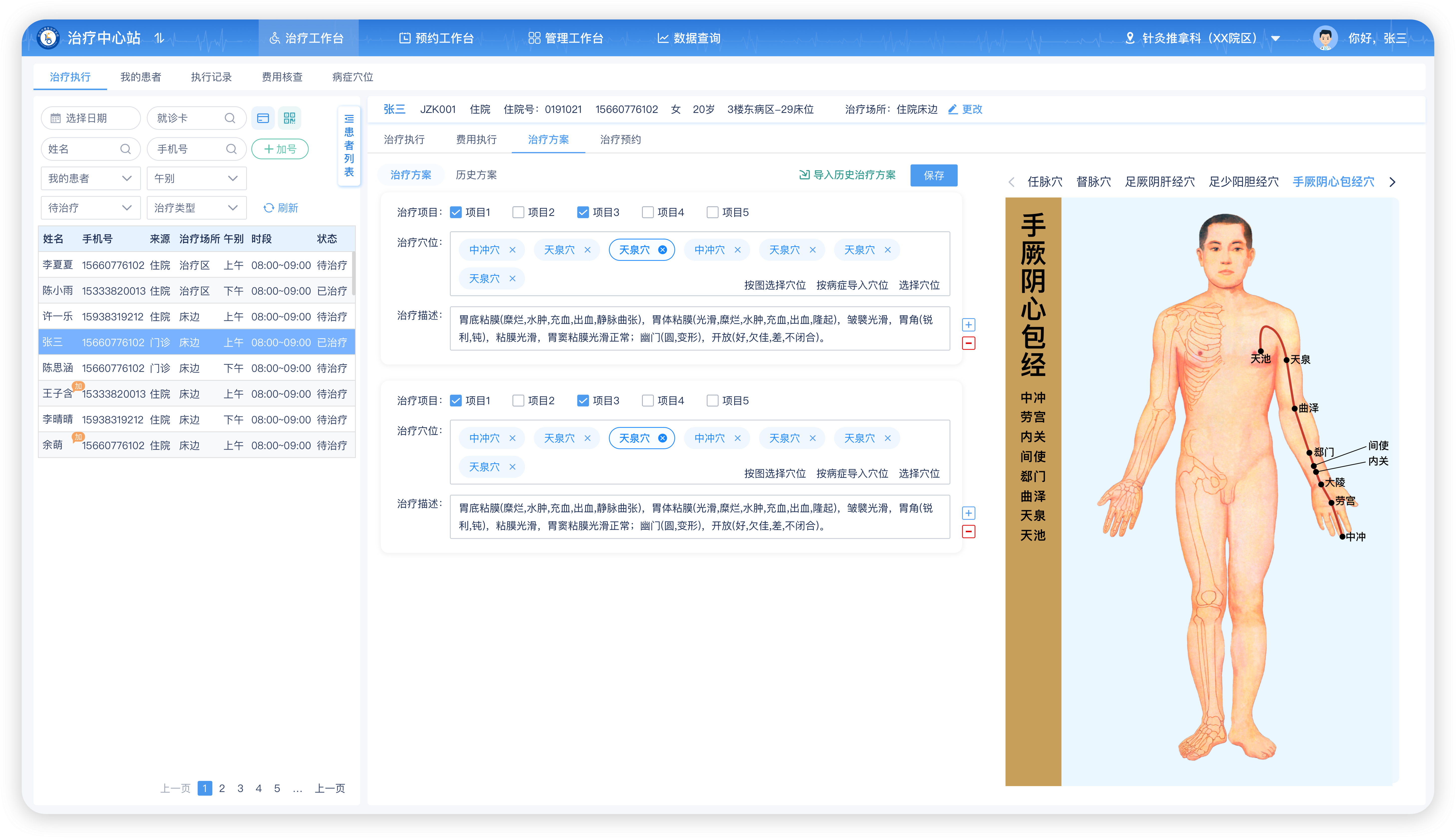This screenshot has height=838, width=1456.
Task: Switch to card view icon
Action: click(x=263, y=118)
